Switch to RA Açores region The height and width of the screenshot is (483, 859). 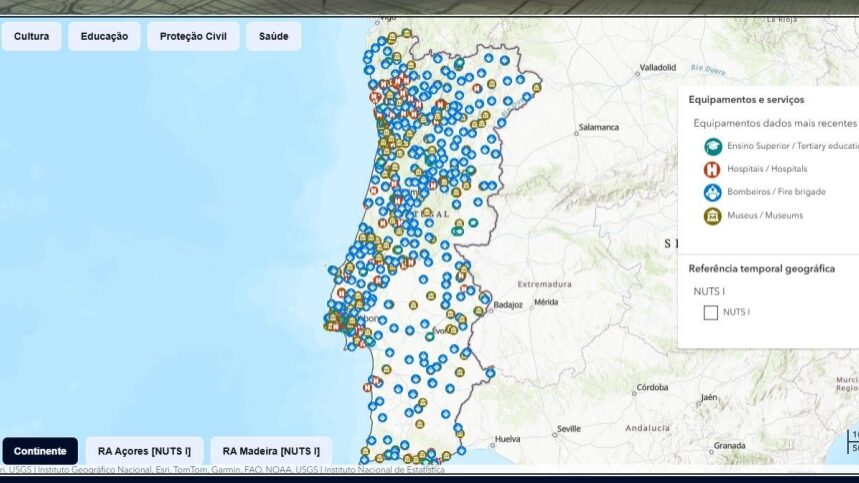pos(144,451)
